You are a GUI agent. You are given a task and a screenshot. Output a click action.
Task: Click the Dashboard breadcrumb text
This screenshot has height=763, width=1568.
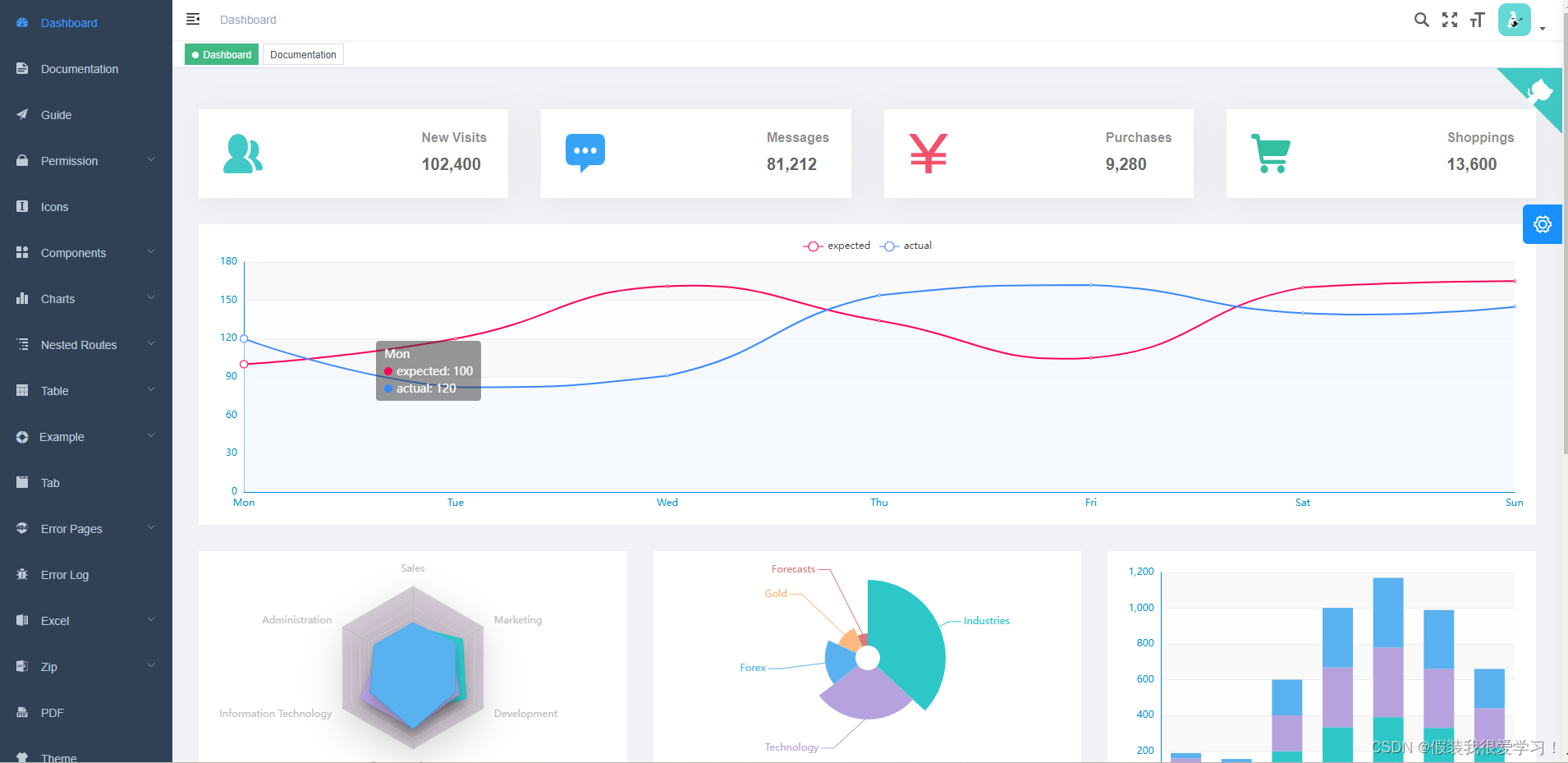[248, 20]
